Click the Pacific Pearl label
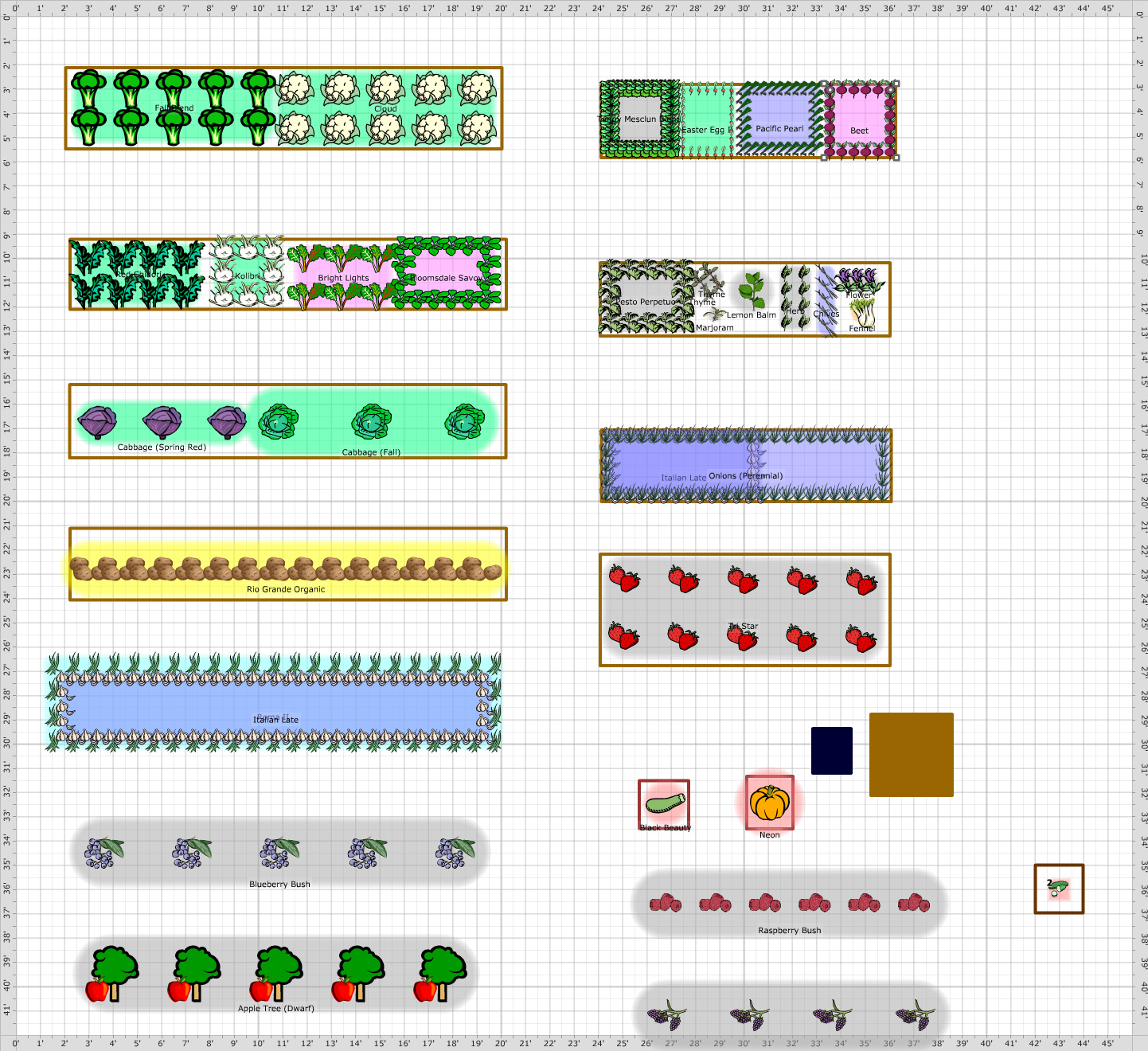This screenshot has height=1051, width=1148. point(779,128)
